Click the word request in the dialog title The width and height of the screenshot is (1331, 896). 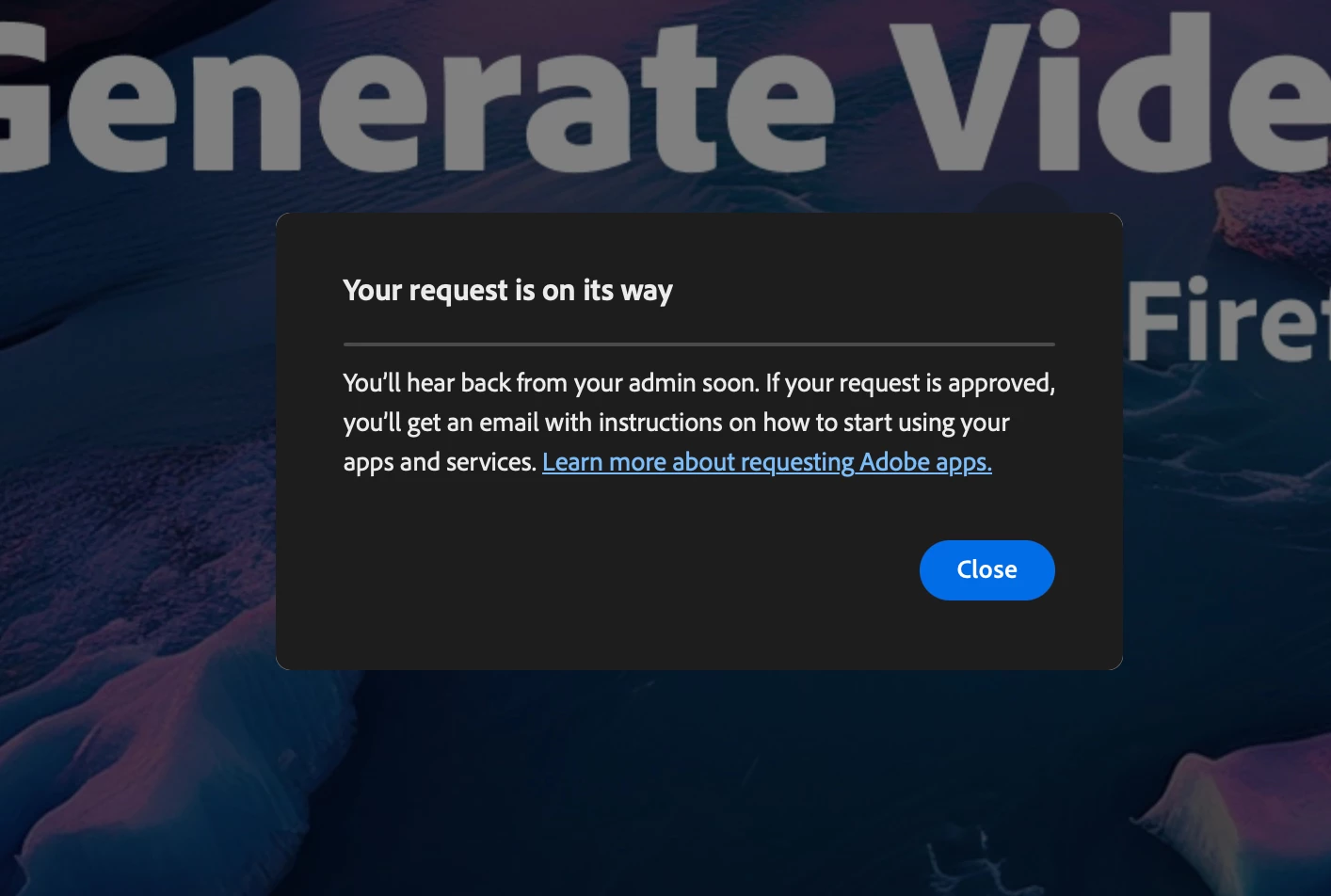coord(459,292)
